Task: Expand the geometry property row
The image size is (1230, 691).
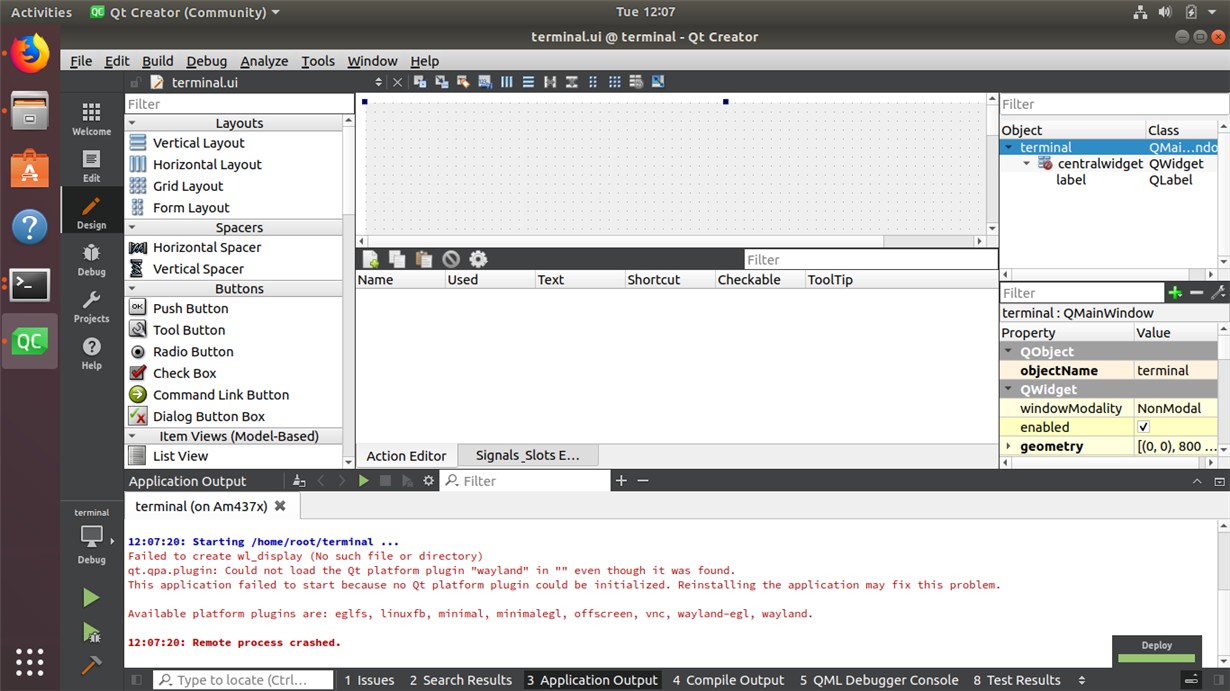Action: pyautogui.click(x=1008, y=446)
